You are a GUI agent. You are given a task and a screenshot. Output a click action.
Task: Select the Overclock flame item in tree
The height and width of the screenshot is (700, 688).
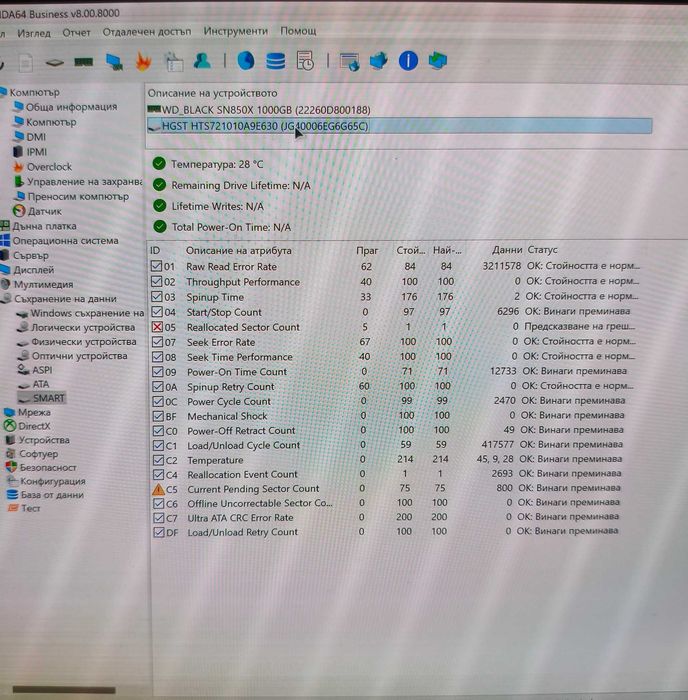(42, 167)
